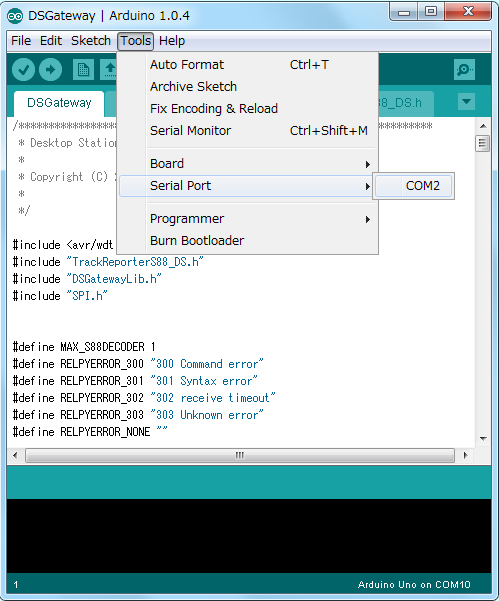The height and width of the screenshot is (601, 499).
Task: Click the New sketch toolbar icon
Action: point(83,69)
